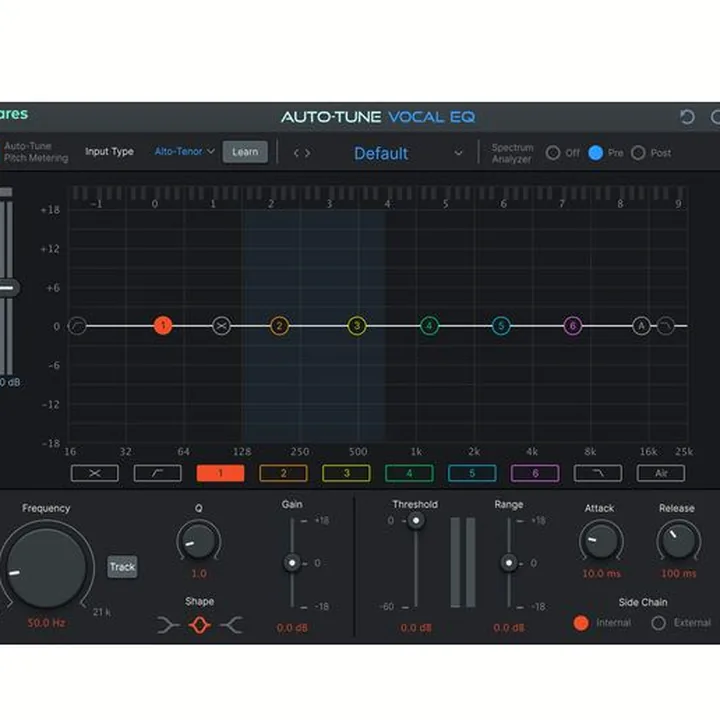Select red band 1 node on graph
Image resolution: width=720 pixels, height=720 pixels.
tap(163, 326)
